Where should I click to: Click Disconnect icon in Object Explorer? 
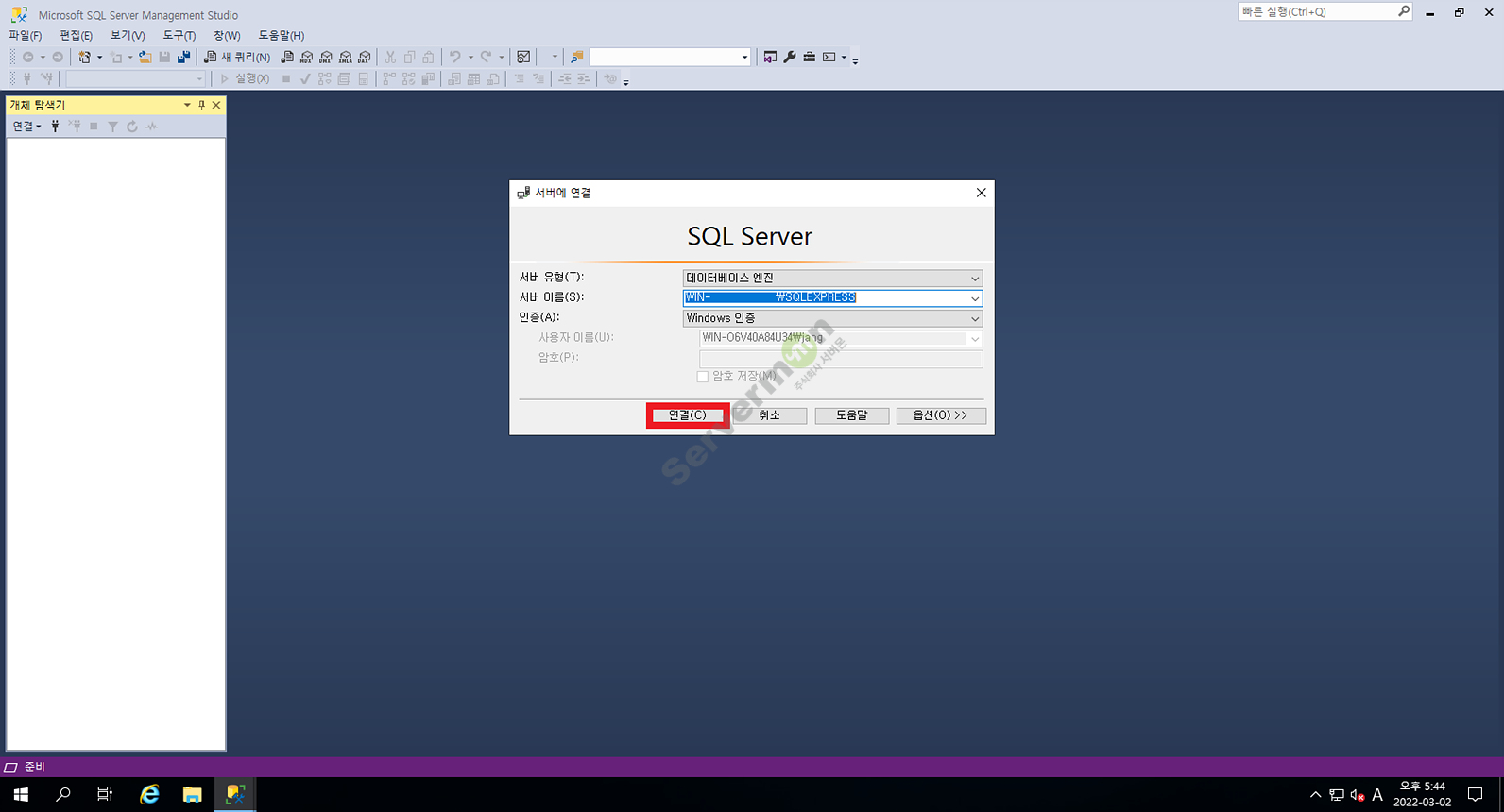pos(75,126)
